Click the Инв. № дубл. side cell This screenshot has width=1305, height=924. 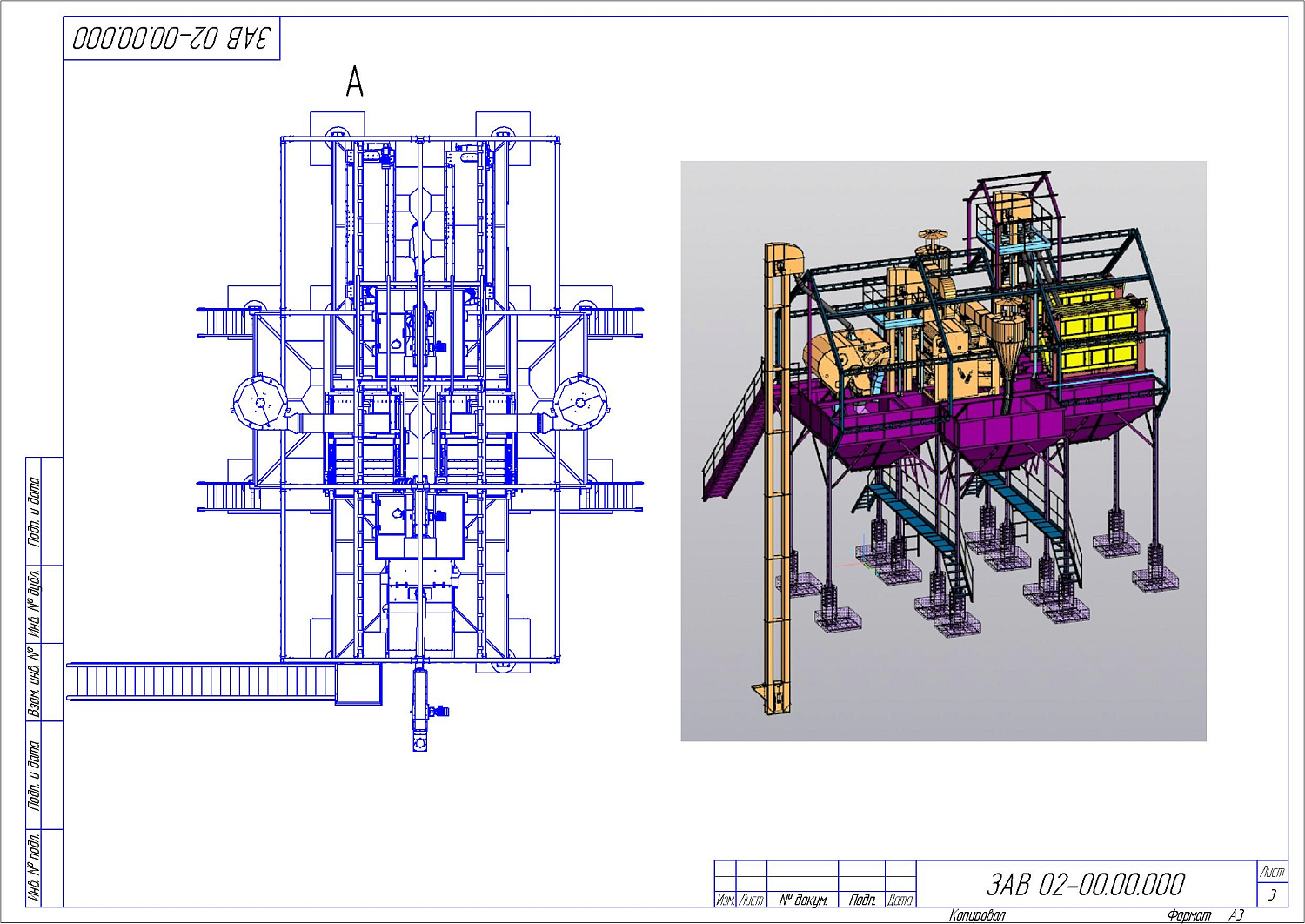(x=35, y=604)
